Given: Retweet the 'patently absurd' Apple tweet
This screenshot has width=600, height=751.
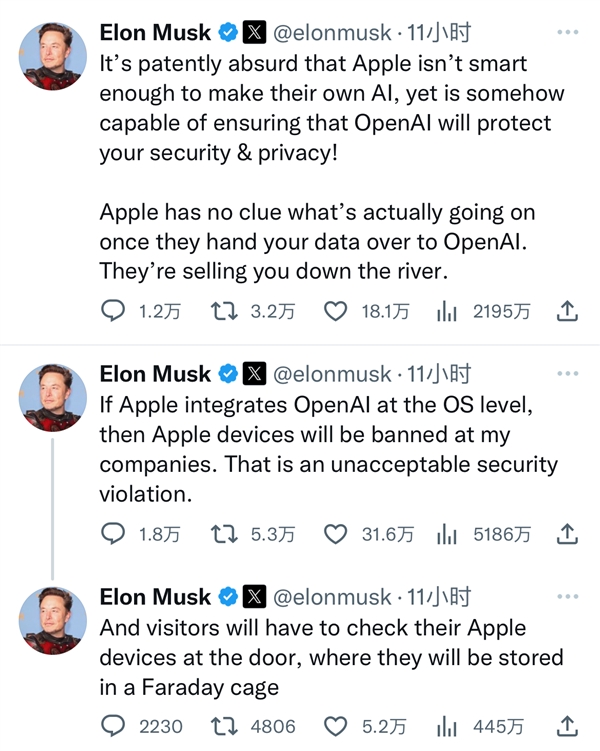Looking at the screenshot, I should [x=224, y=312].
